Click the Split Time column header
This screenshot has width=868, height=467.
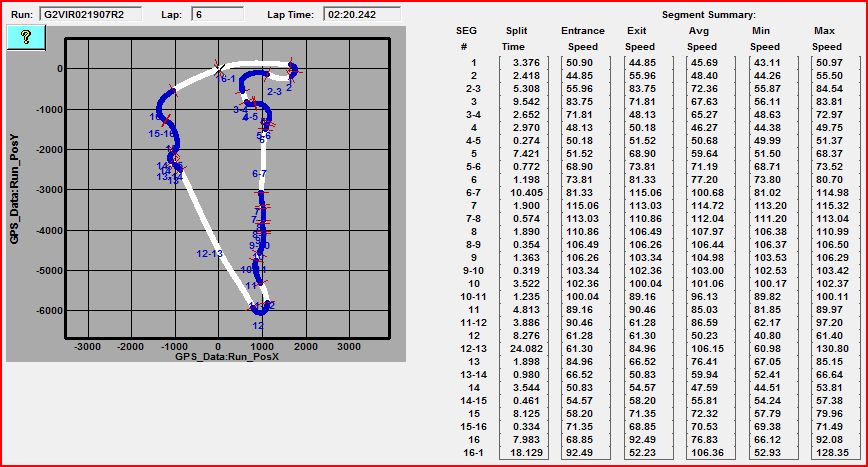(515, 39)
